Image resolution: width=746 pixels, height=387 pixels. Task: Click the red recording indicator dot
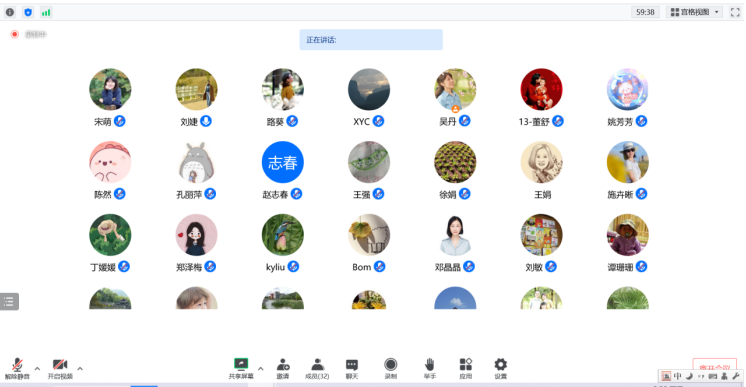(x=15, y=34)
